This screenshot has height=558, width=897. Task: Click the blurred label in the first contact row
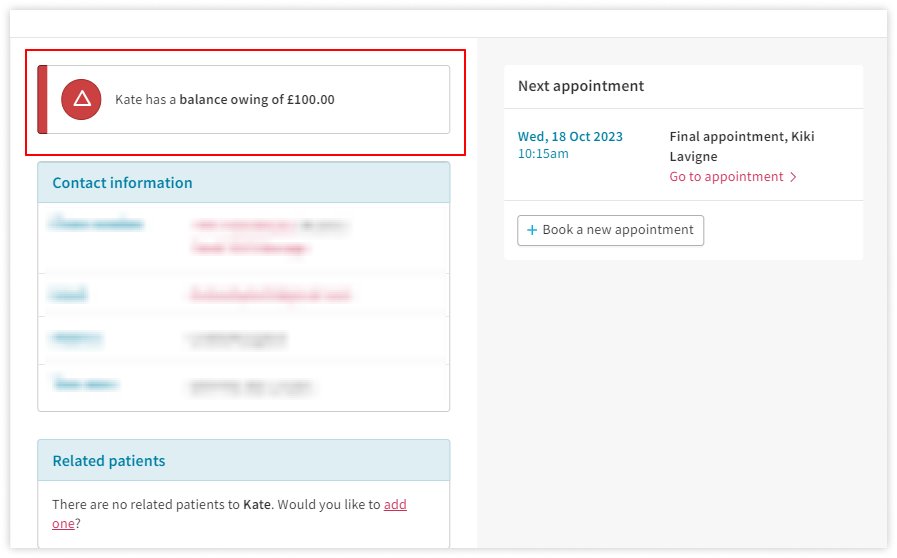pyautogui.click(x=96, y=225)
